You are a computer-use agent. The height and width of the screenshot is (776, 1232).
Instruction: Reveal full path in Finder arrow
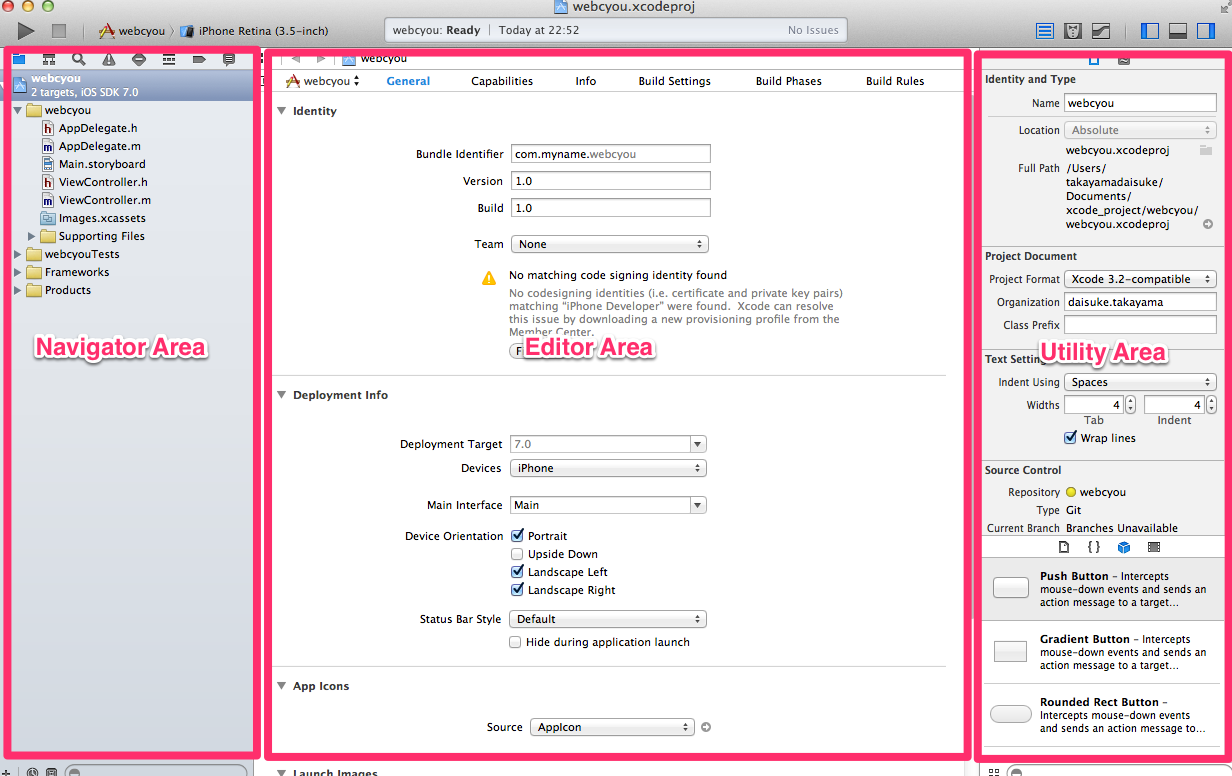pos(1208,224)
